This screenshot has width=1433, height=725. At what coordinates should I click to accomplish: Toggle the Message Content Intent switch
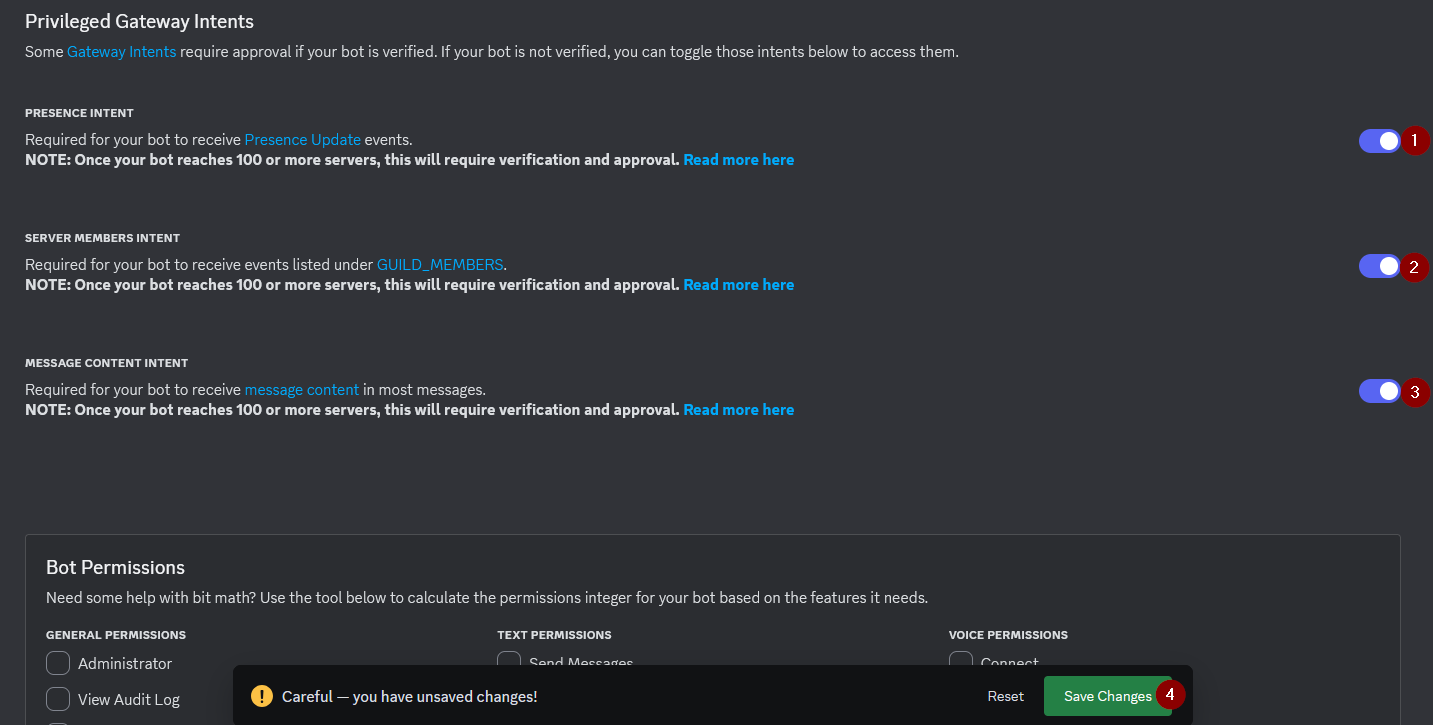click(x=1379, y=391)
